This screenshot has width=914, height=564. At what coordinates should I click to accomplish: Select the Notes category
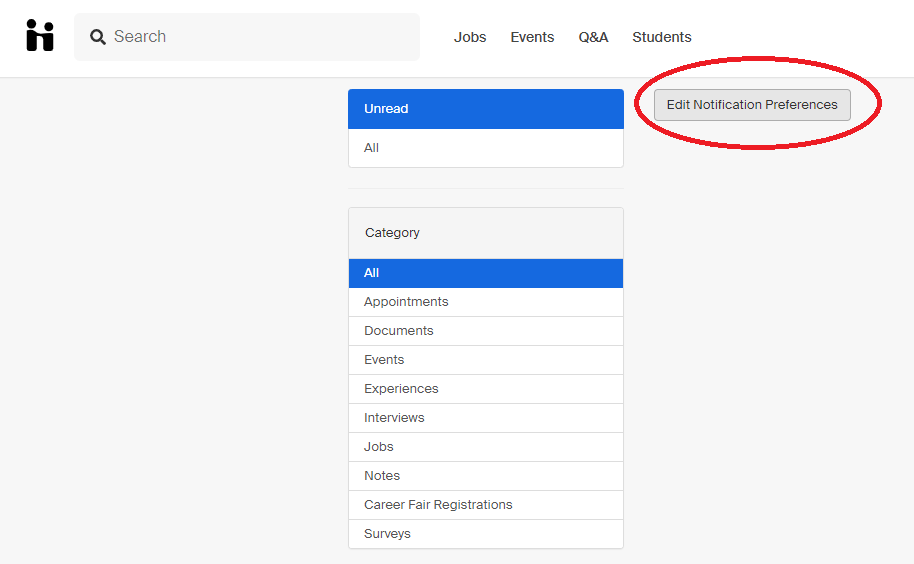tap(486, 476)
